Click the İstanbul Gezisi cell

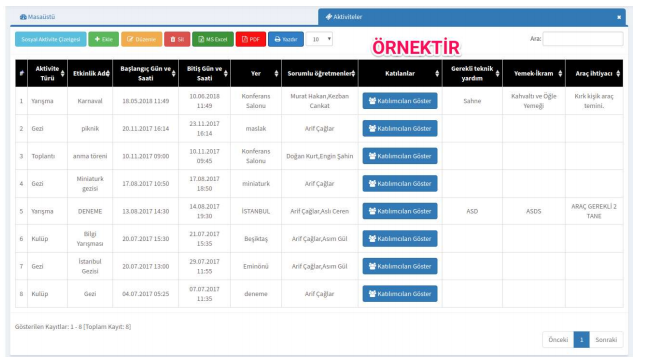click(x=90, y=266)
